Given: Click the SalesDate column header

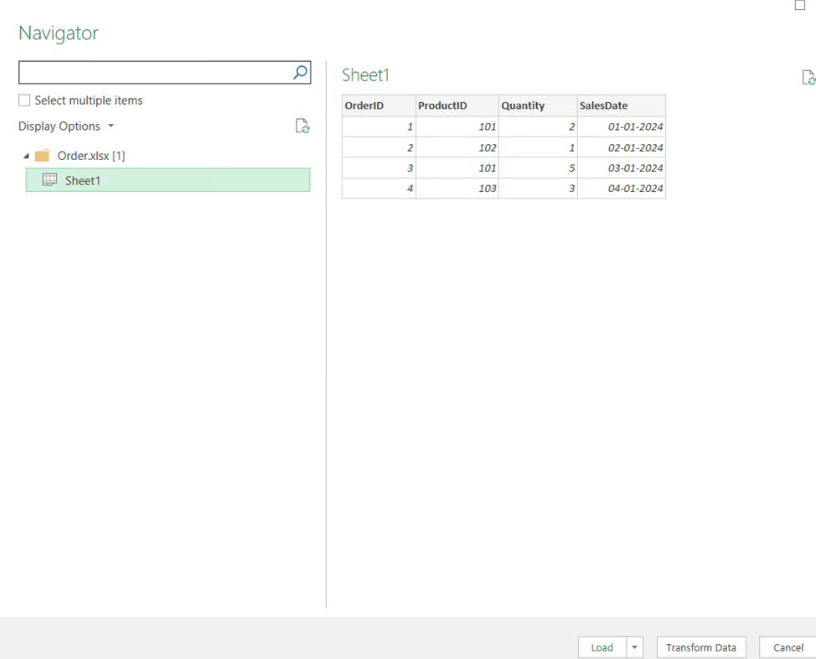Looking at the screenshot, I should click(603, 105).
